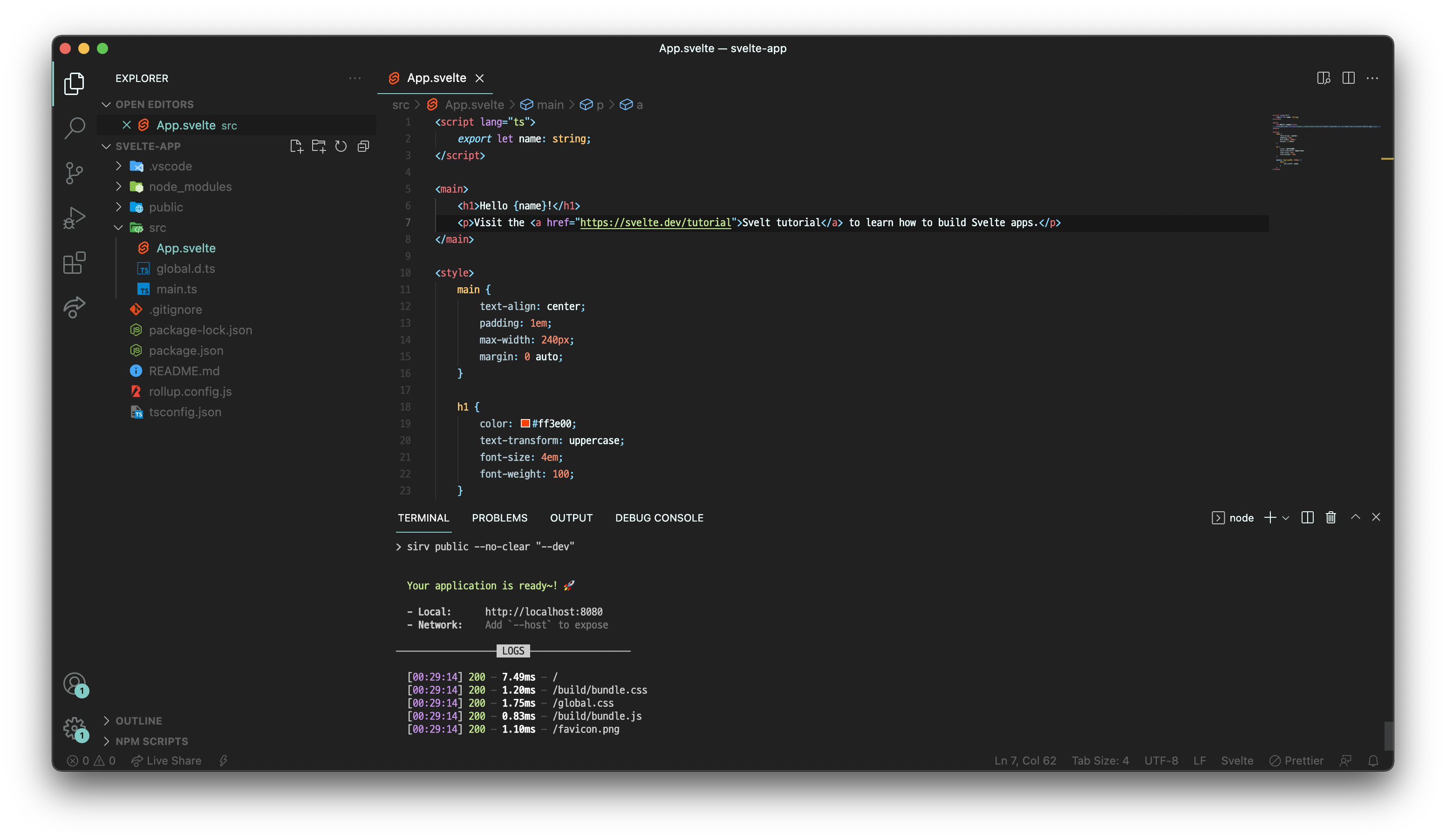Click the Open Preview icon in editor toolbar
The image size is (1446, 840).
[1324, 78]
